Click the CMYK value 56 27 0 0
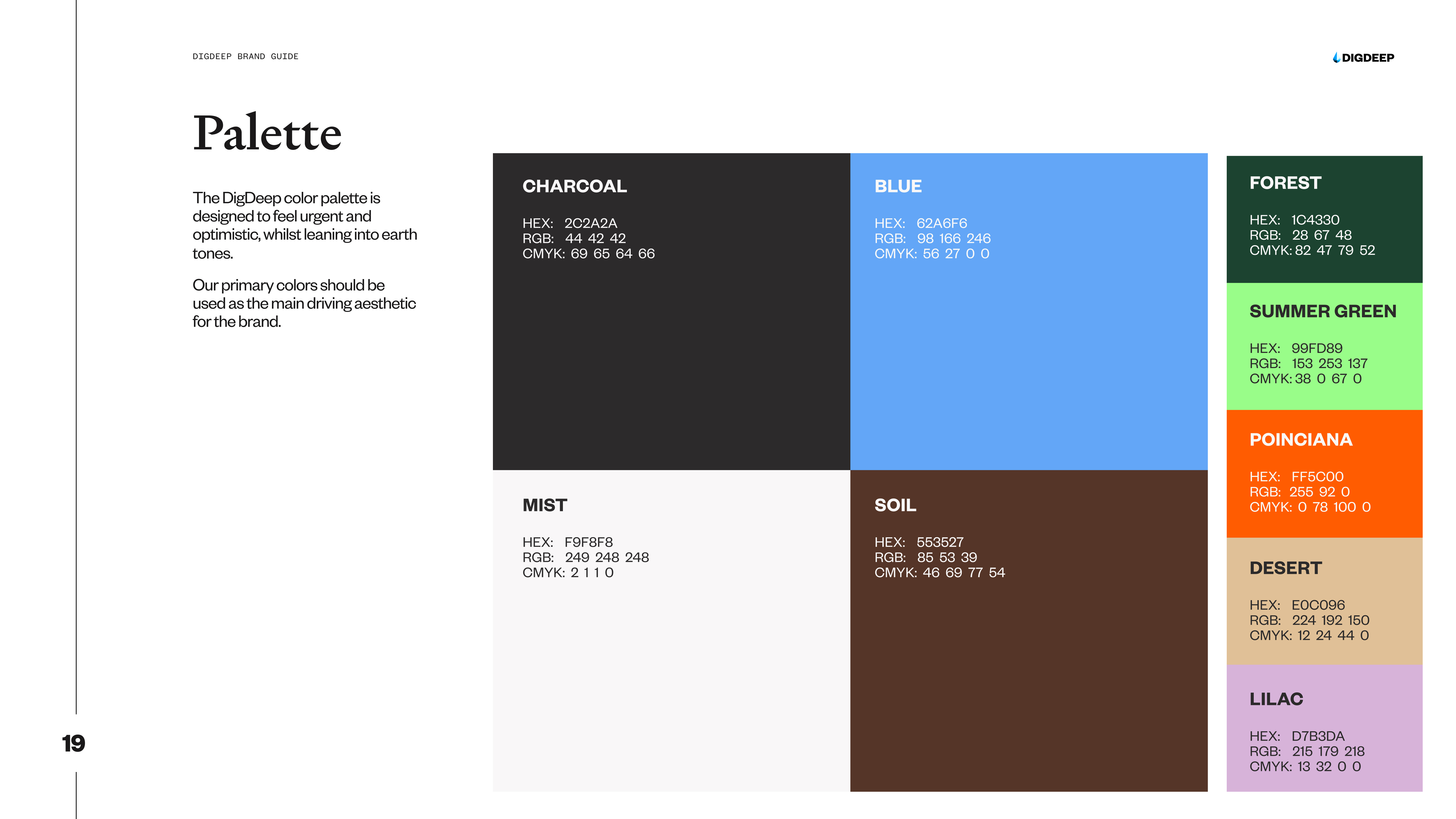 click(956, 254)
